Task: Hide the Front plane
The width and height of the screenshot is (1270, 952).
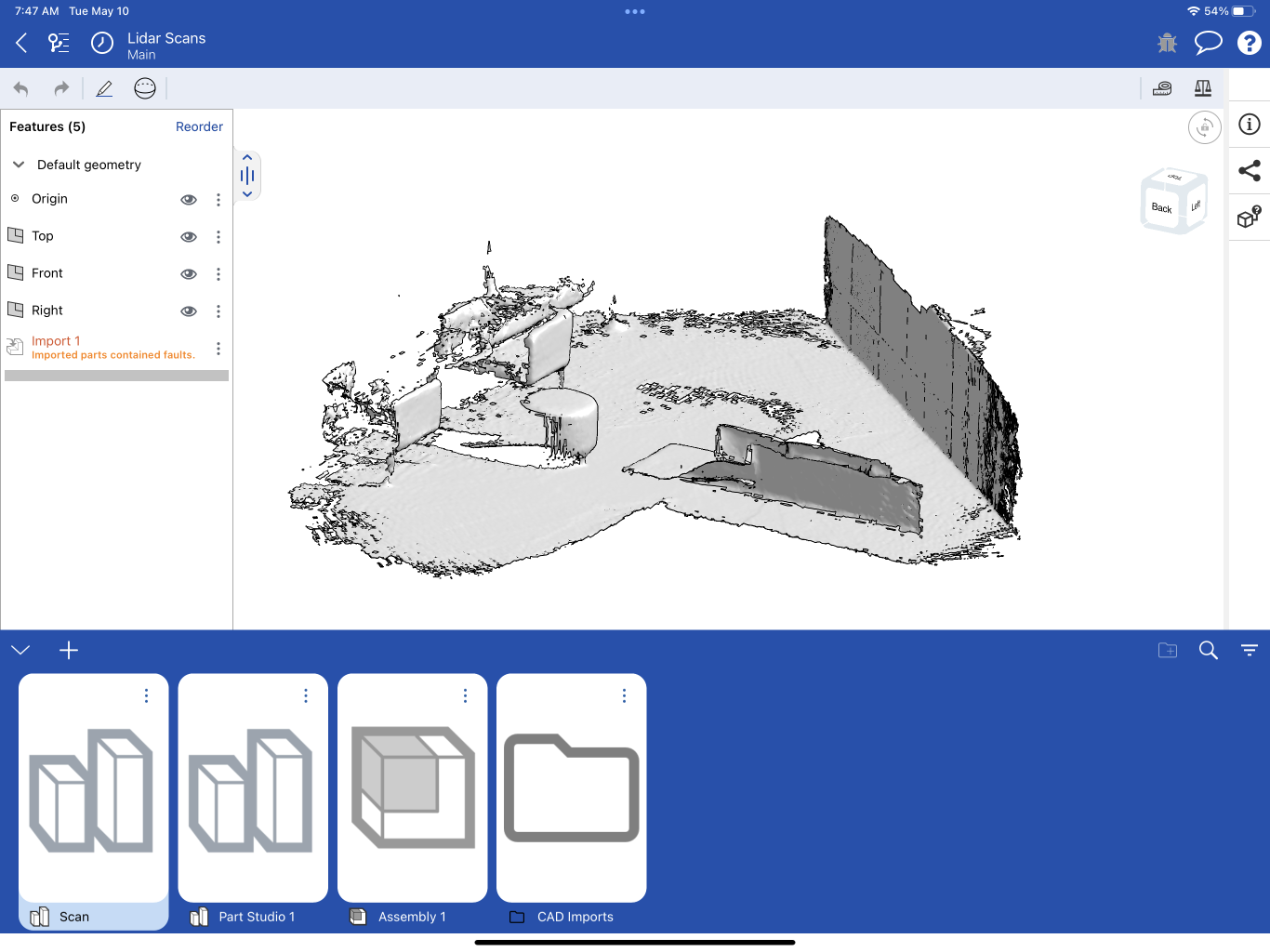Action: pyautogui.click(x=188, y=273)
